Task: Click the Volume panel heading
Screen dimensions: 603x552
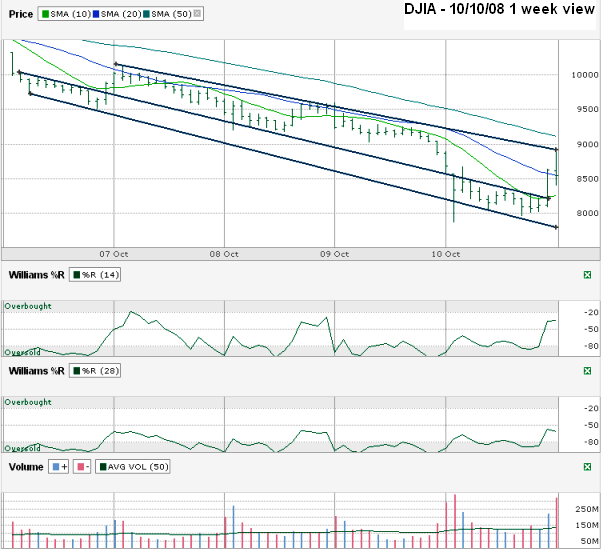Action: pos(26,467)
